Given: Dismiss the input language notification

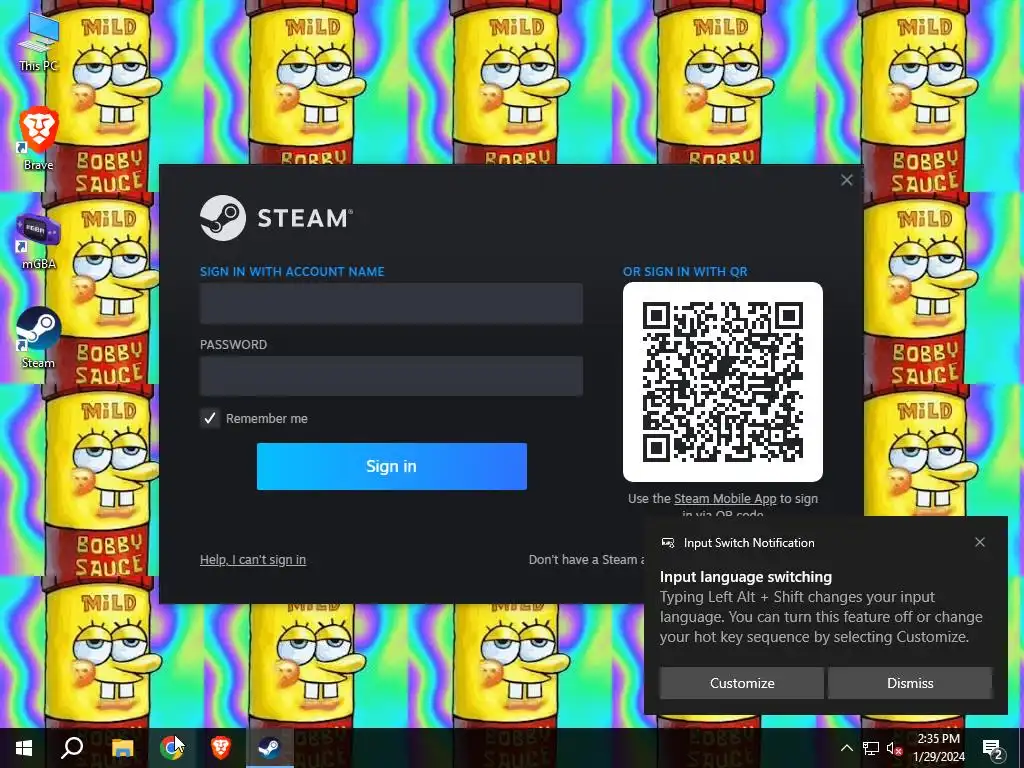Looking at the screenshot, I should coord(910,683).
